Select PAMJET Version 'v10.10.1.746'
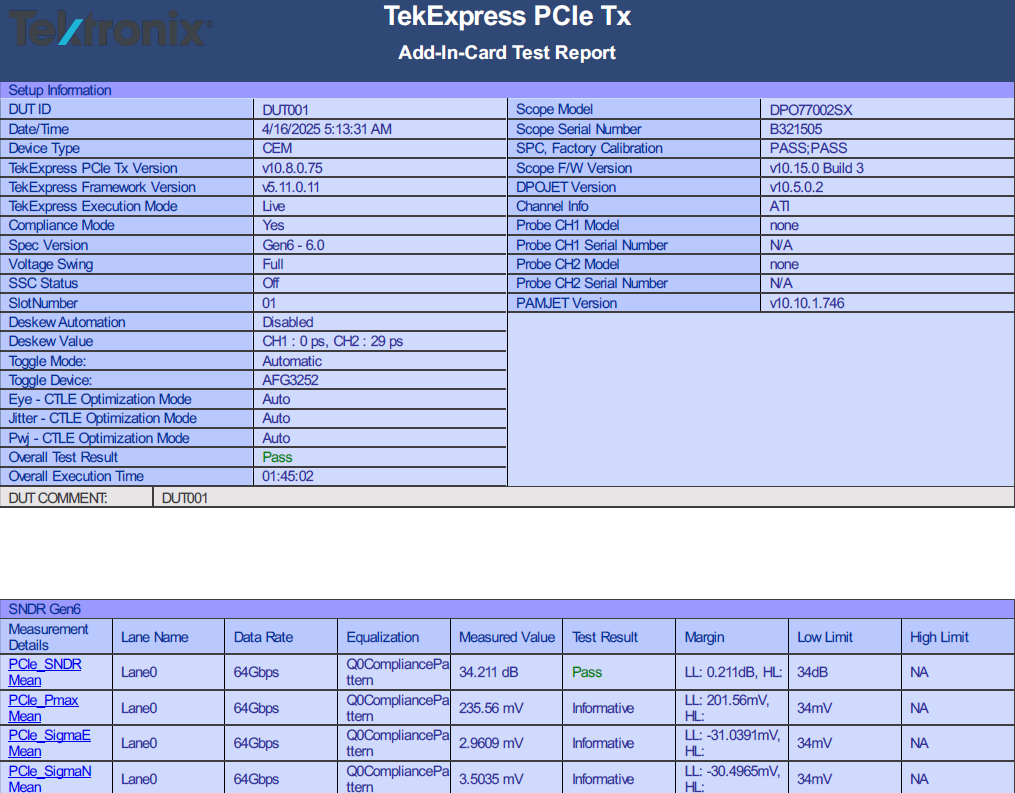The image size is (1015, 793). point(807,303)
